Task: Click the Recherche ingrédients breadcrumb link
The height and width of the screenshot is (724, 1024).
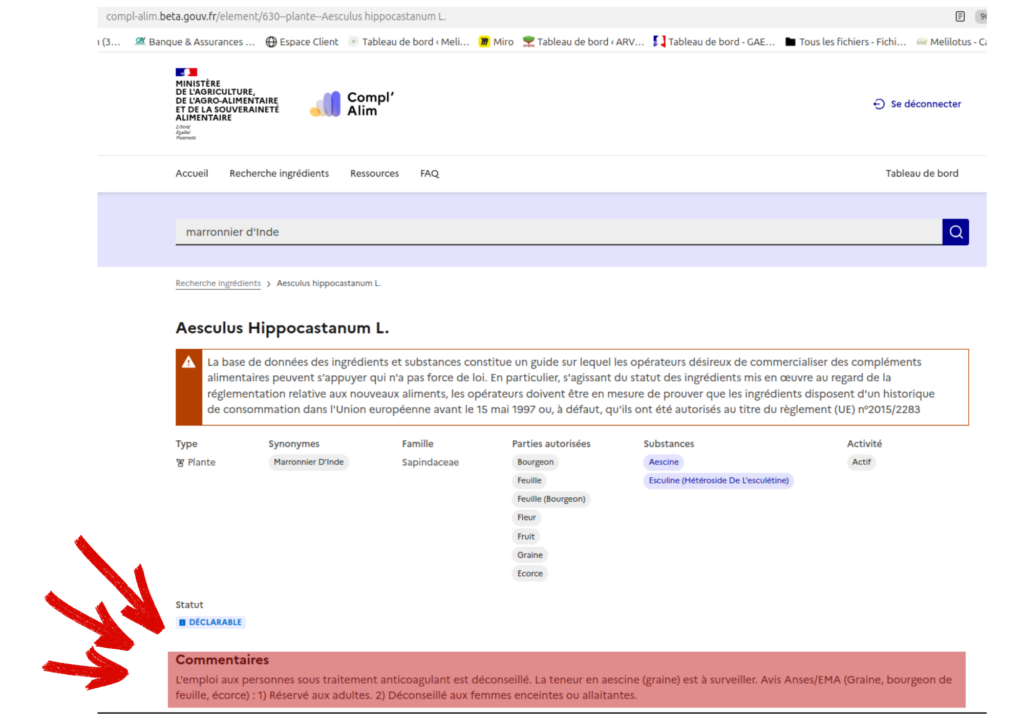Action: pos(218,284)
